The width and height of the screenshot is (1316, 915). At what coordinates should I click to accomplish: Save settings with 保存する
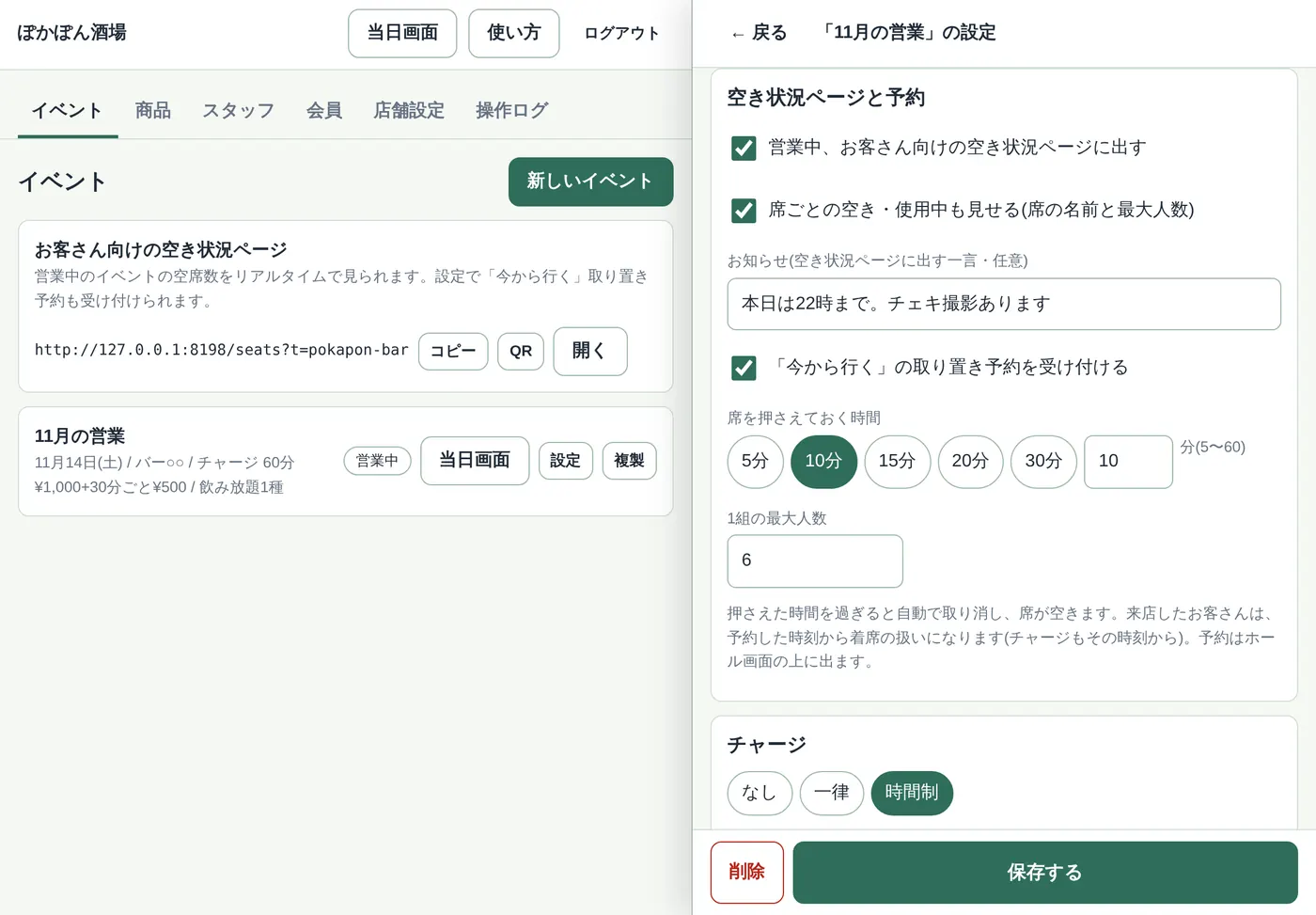(x=1045, y=873)
